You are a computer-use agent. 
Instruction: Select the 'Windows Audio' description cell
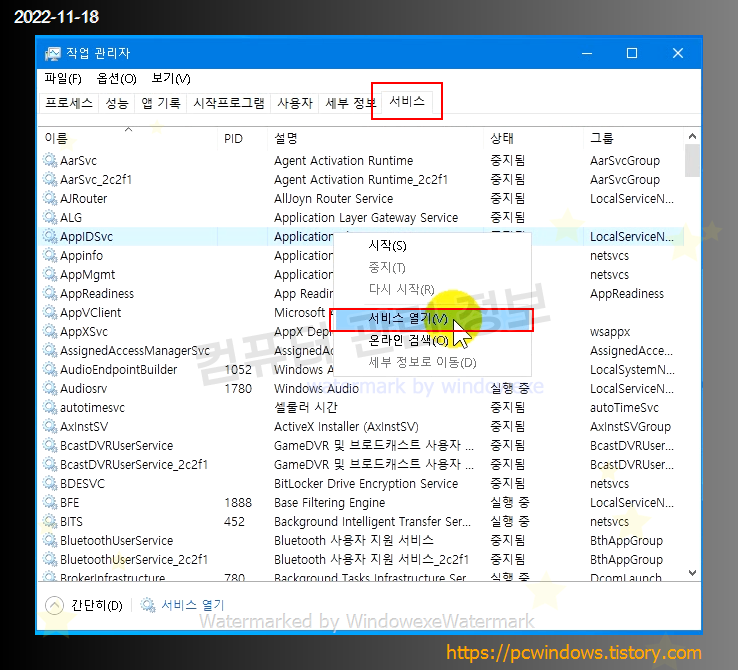click(x=316, y=389)
